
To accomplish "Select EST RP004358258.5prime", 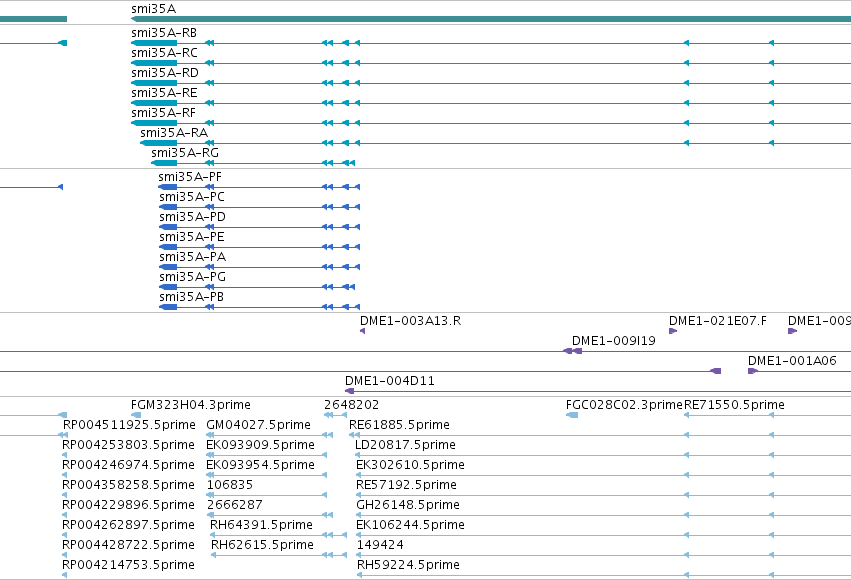I will [128, 486].
